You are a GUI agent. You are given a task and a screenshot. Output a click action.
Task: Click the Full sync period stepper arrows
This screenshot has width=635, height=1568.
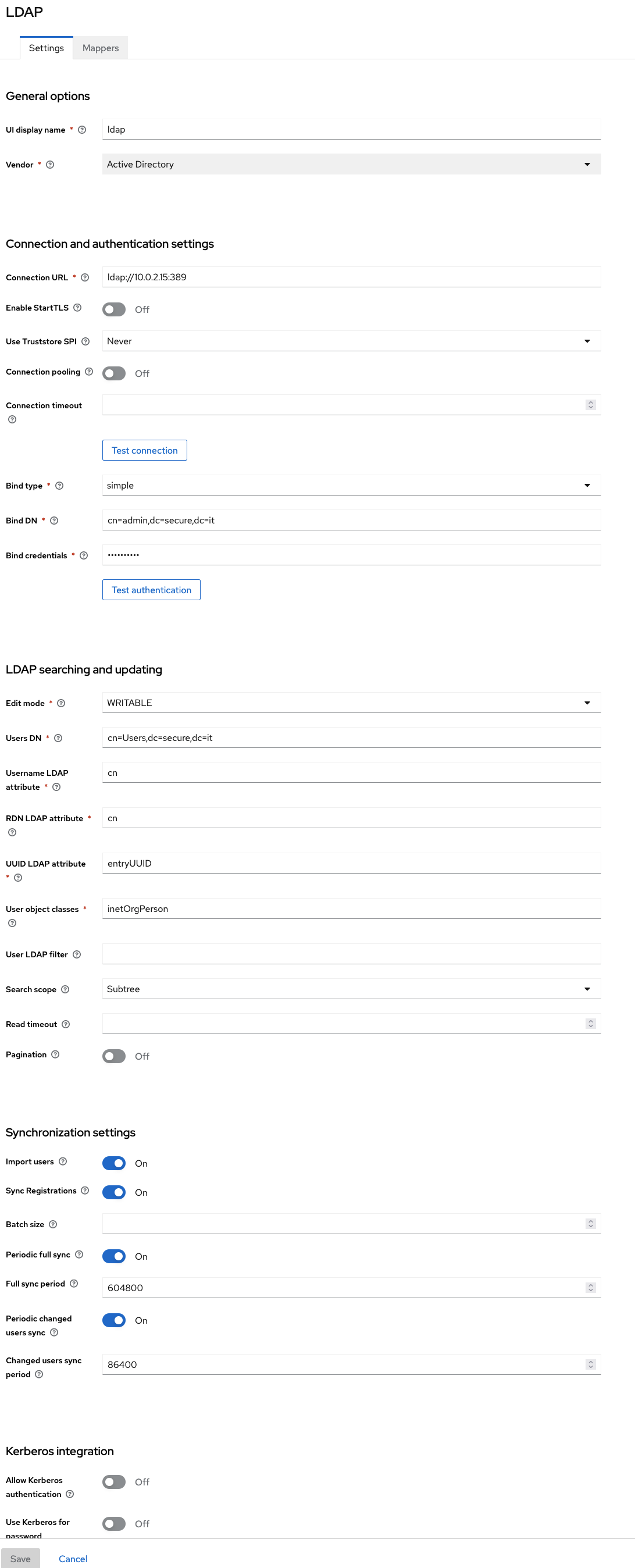click(590, 1288)
